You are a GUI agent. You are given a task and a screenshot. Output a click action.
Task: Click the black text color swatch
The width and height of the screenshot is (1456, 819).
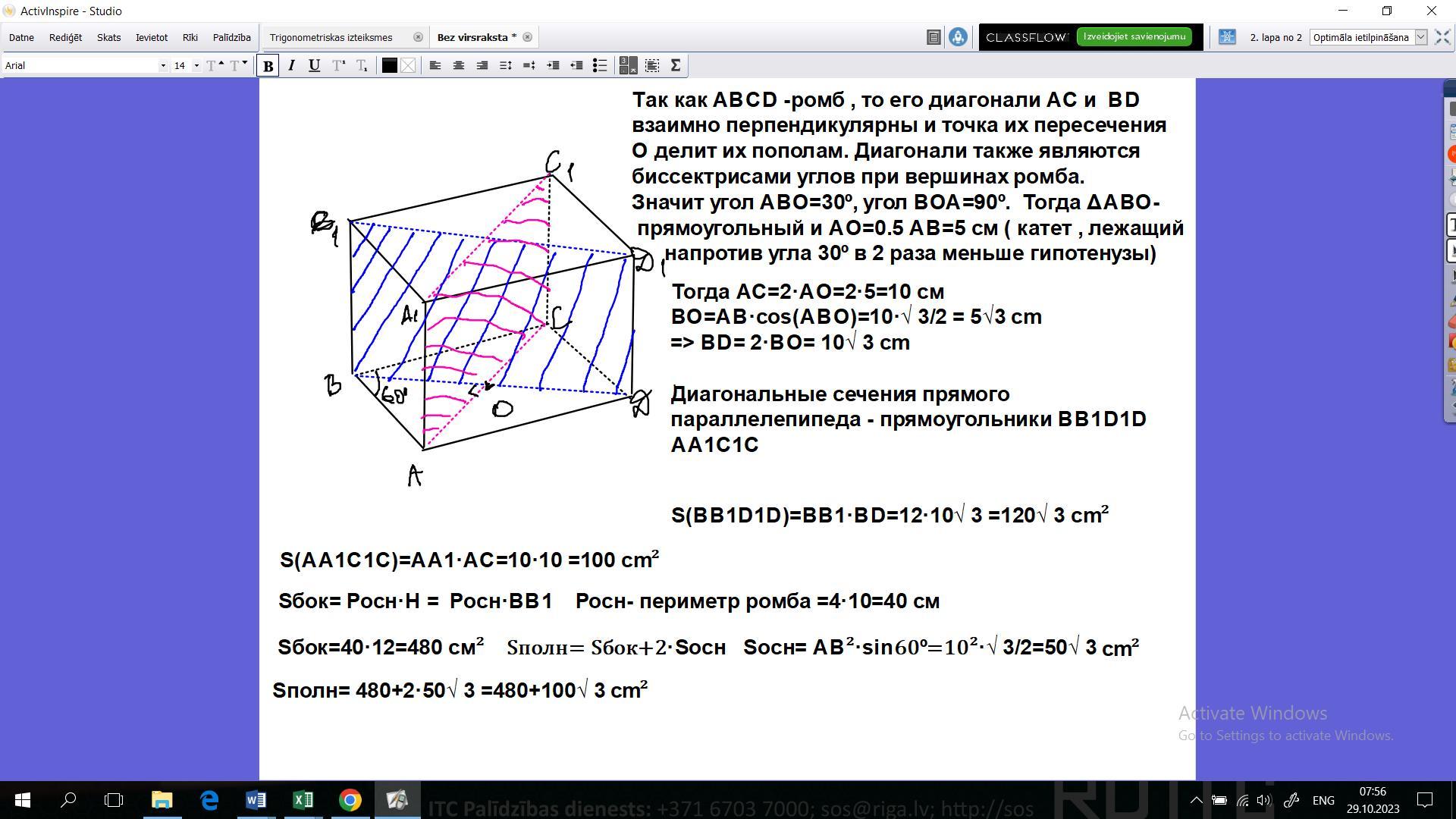389,66
